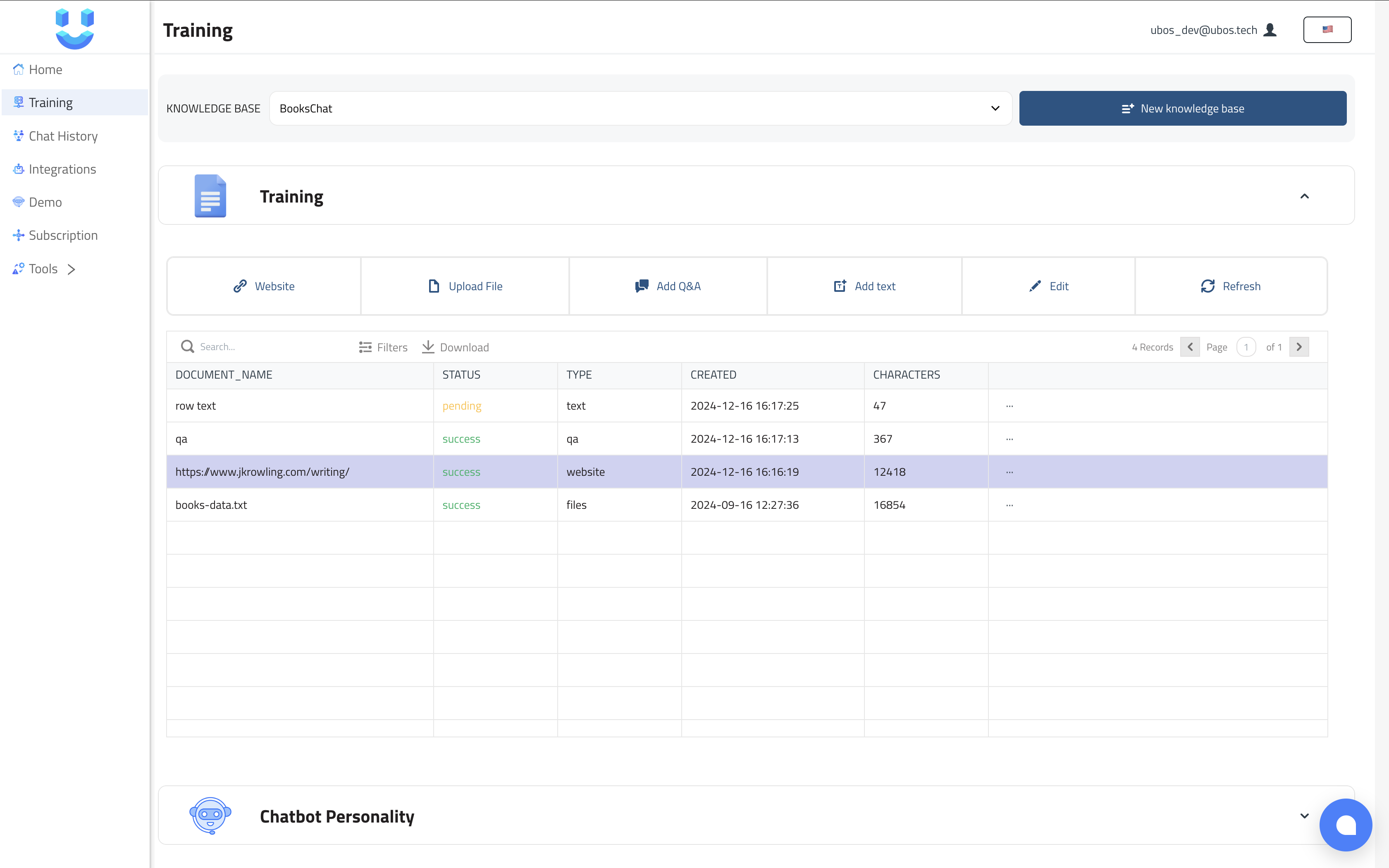Open the chat widget bubble
Image resolution: width=1389 pixels, height=868 pixels.
(x=1346, y=825)
